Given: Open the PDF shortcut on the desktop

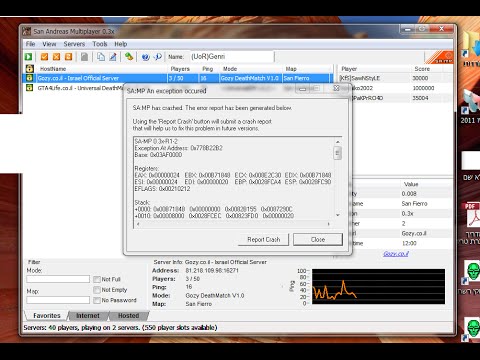Looking at the screenshot, I should pos(472,215).
